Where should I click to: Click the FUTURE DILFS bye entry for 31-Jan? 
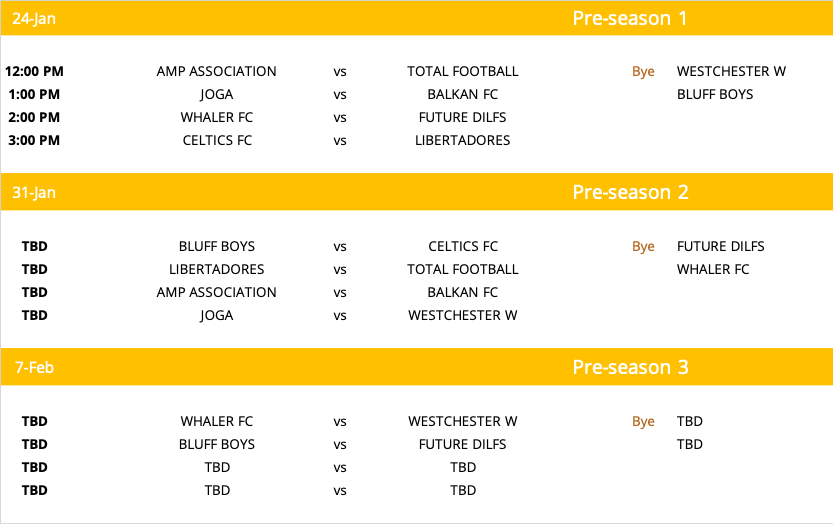coord(721,246)
